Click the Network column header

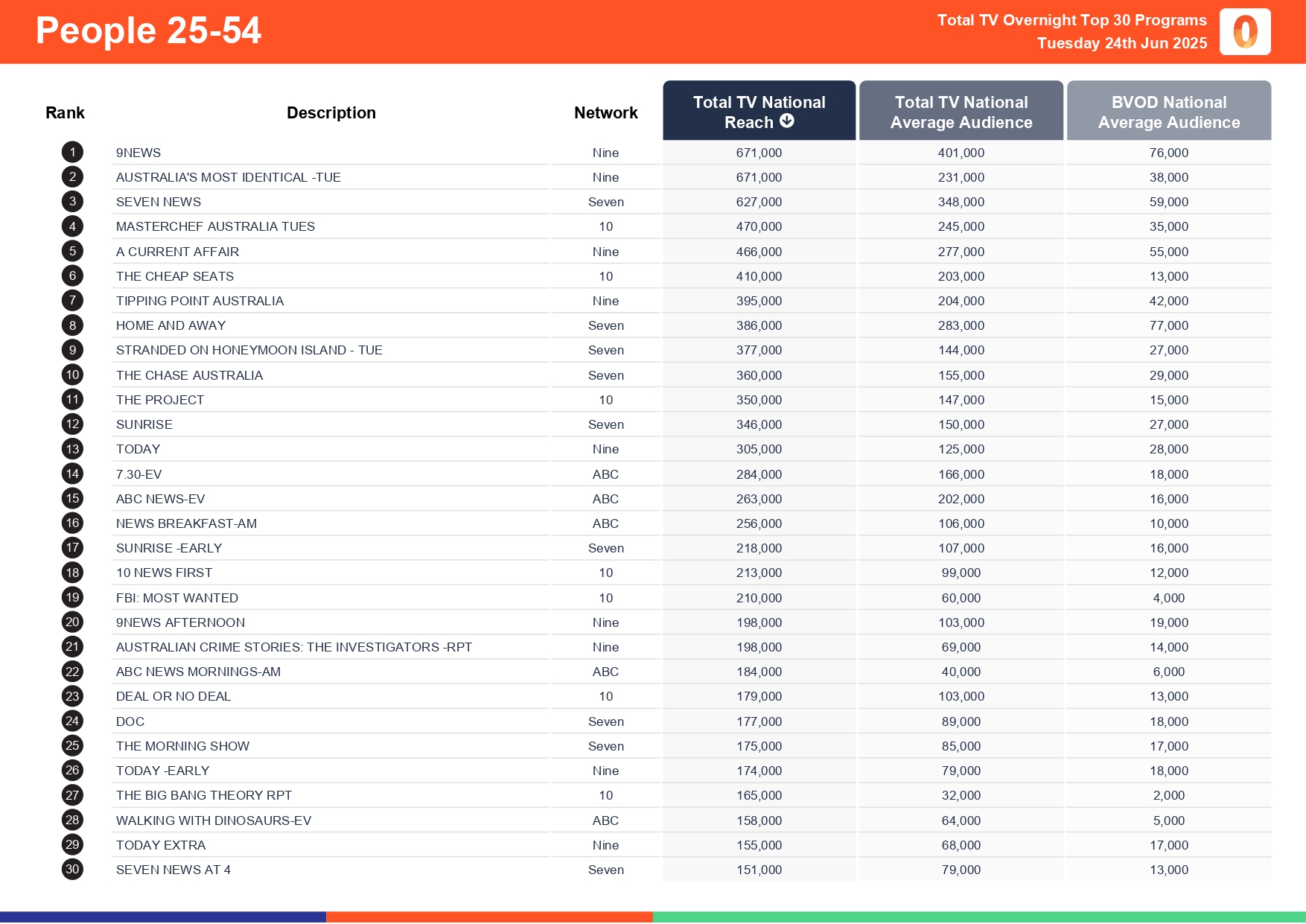pyautogui.click(x=605, y=112)
